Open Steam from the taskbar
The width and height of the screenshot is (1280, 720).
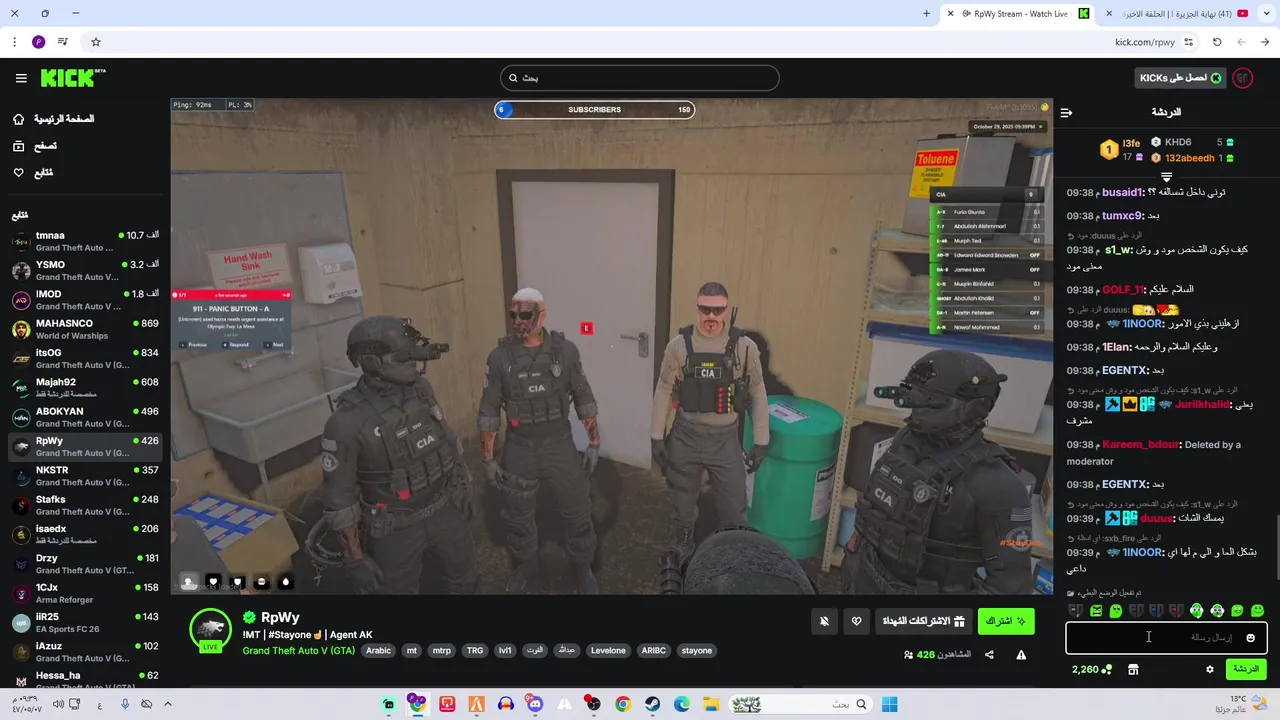tap(652, 704)
